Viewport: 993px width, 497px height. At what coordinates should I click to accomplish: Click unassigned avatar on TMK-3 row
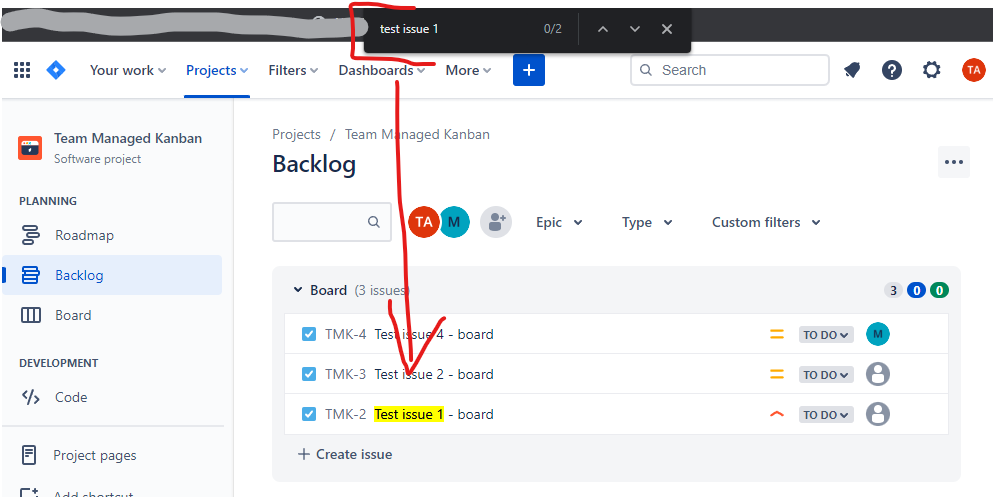[x=878, y=374]
